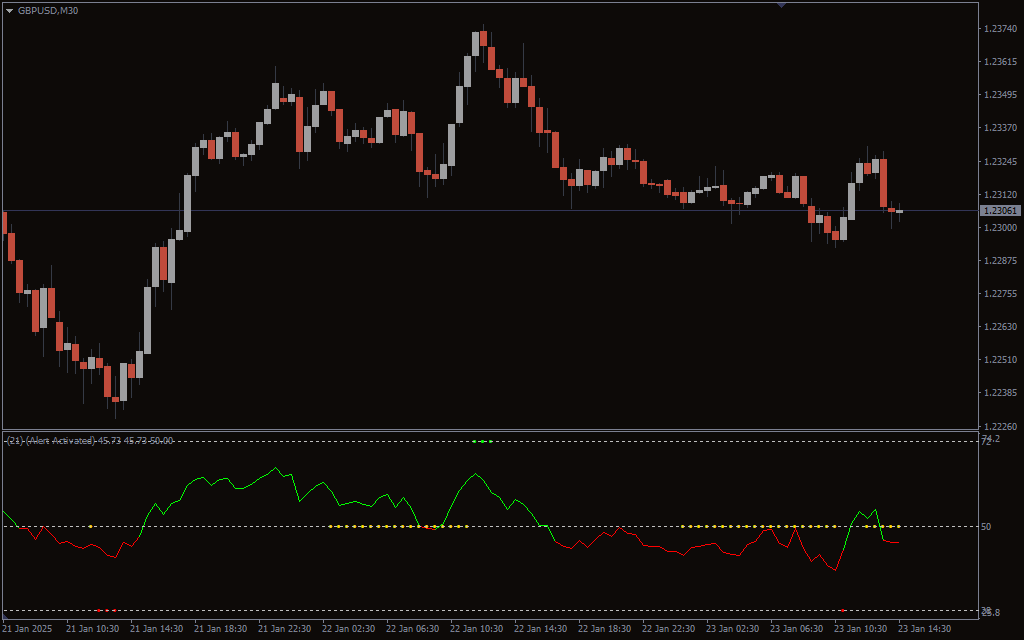Click the '22 Jan 10:30' time axis label
This screenshot has height=640, width=1024.
coord(475,629)
